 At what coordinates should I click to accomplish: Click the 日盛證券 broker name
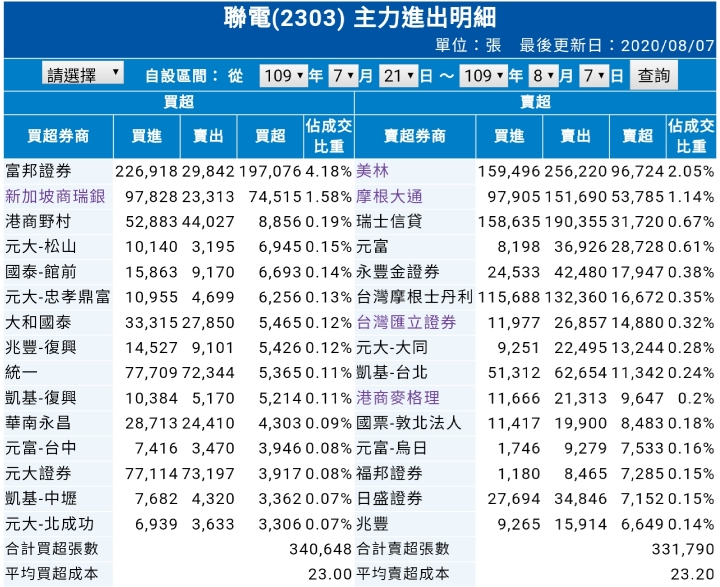[389, 498]
